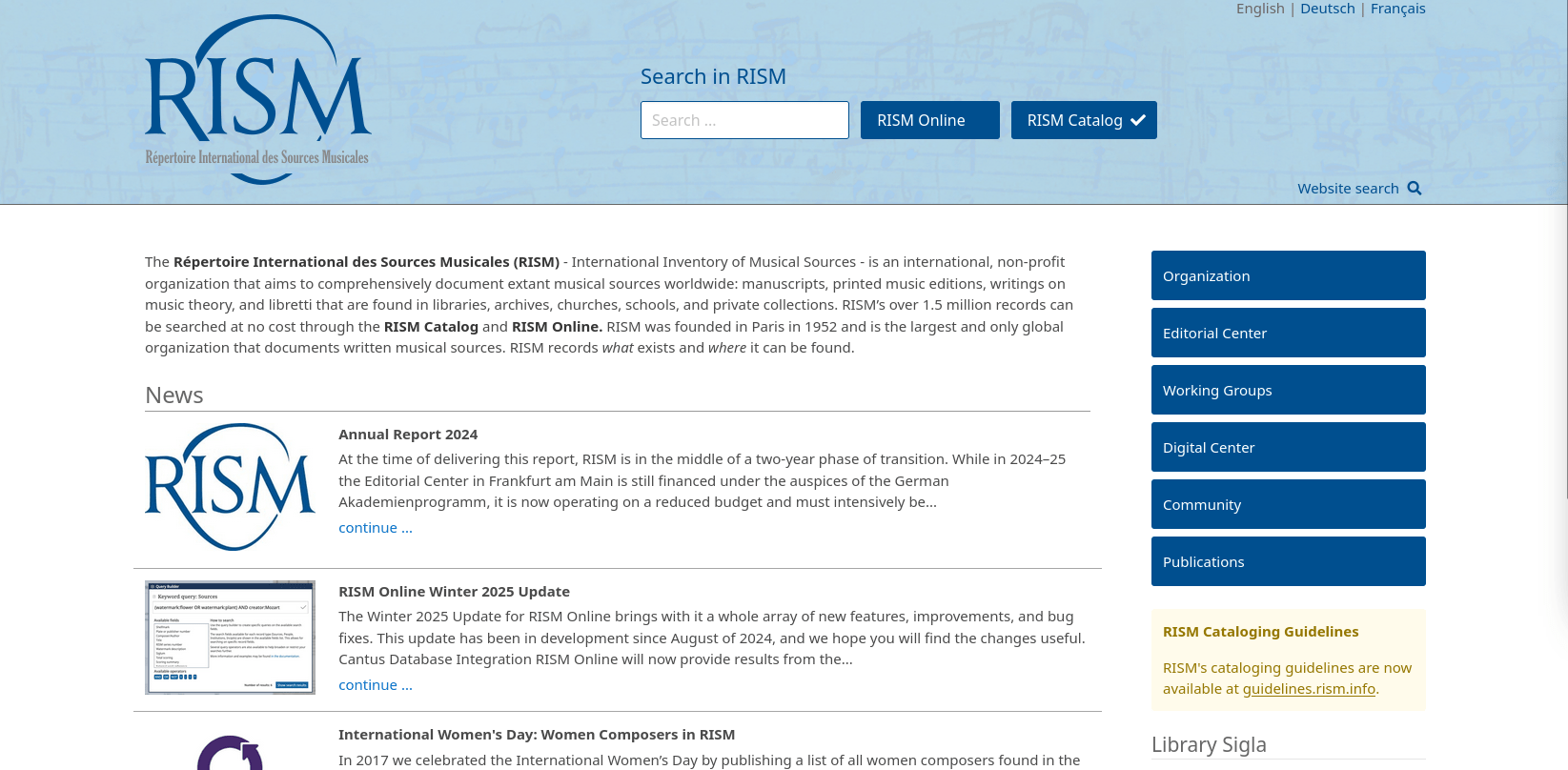Click the RISM logo in header

[257, 99]
